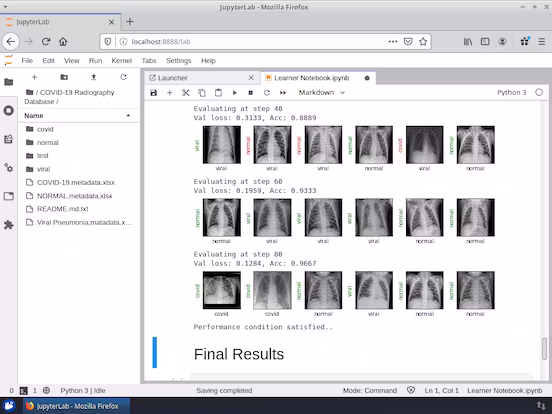Open README.md.txt file
The height and width of the screenshot is (414, 552).
tap(63, 209)
